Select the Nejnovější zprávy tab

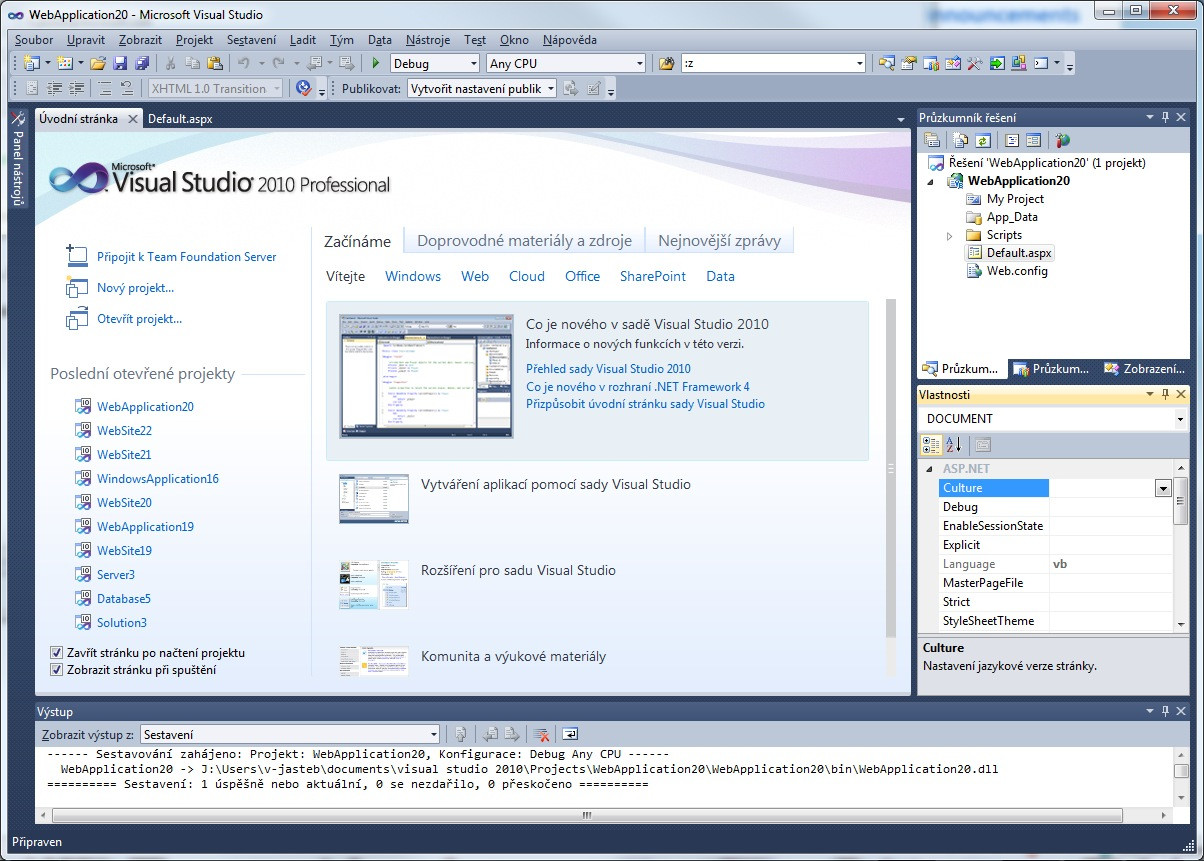pyautogui.click(x=720, y=241)
